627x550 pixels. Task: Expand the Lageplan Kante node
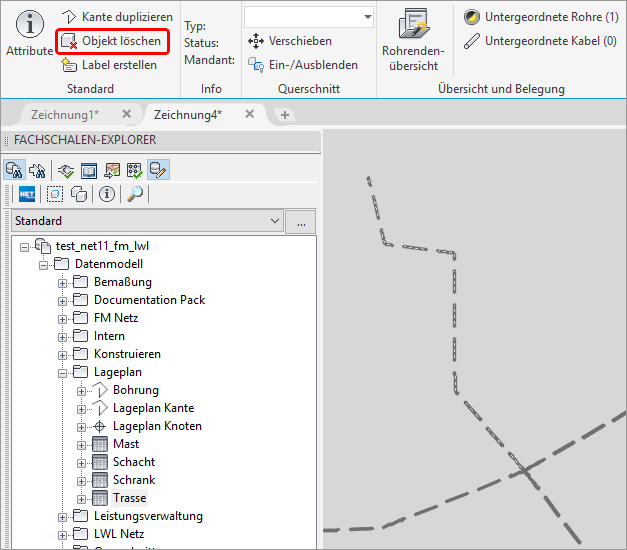coord(81,409)
